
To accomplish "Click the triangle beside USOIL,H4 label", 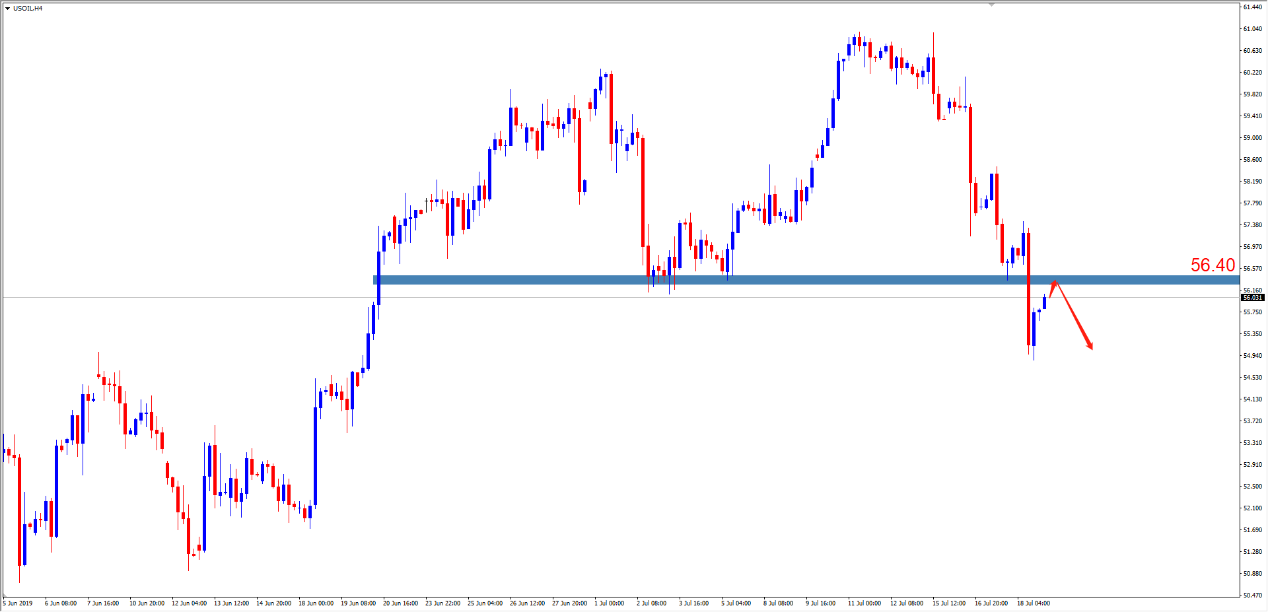I will 7,7.
